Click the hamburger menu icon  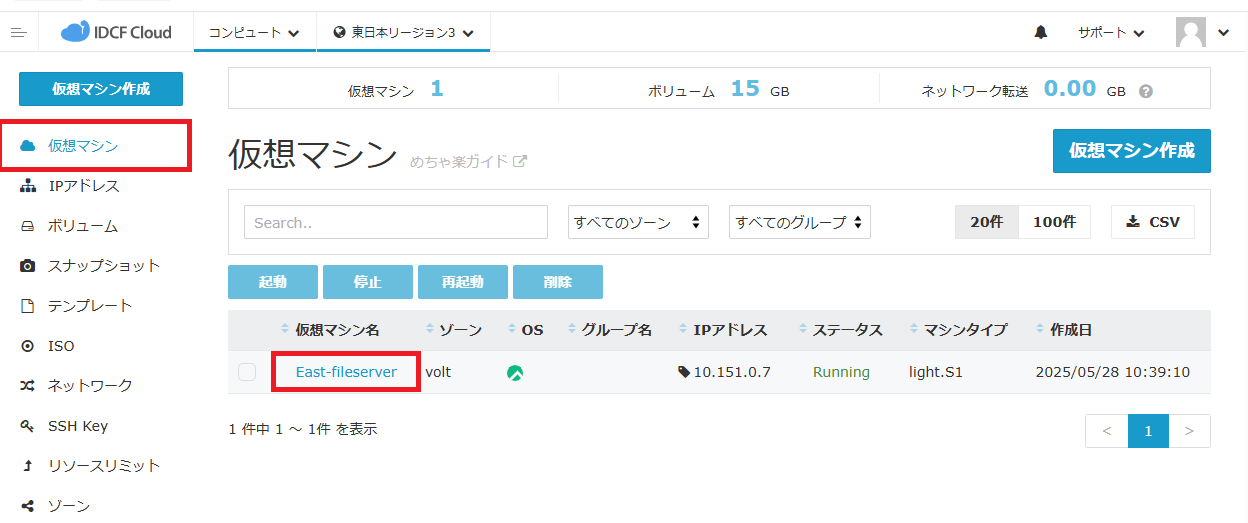(x=18, y=33)
